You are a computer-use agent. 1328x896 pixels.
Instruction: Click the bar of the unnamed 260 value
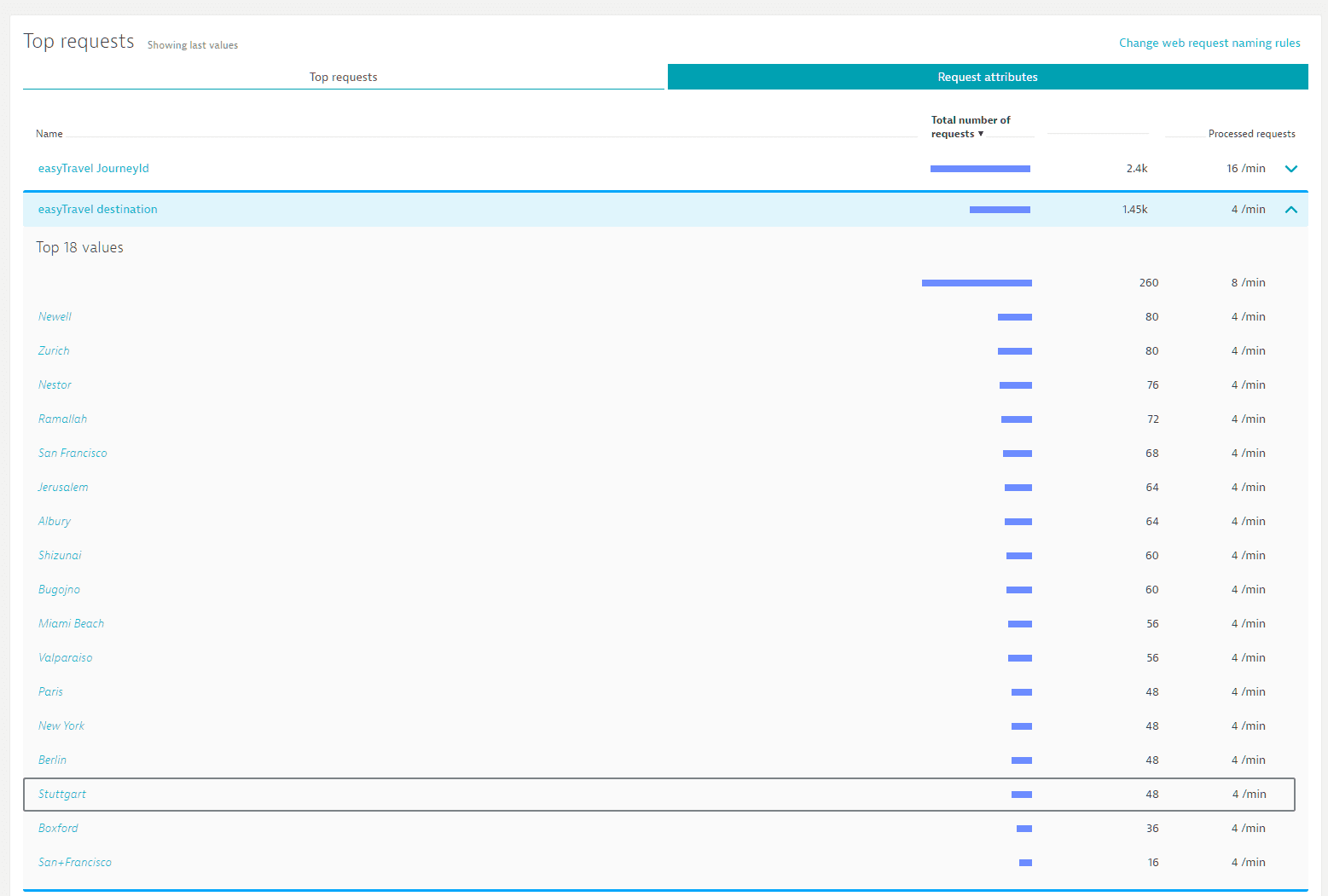[x=977, y=283]
